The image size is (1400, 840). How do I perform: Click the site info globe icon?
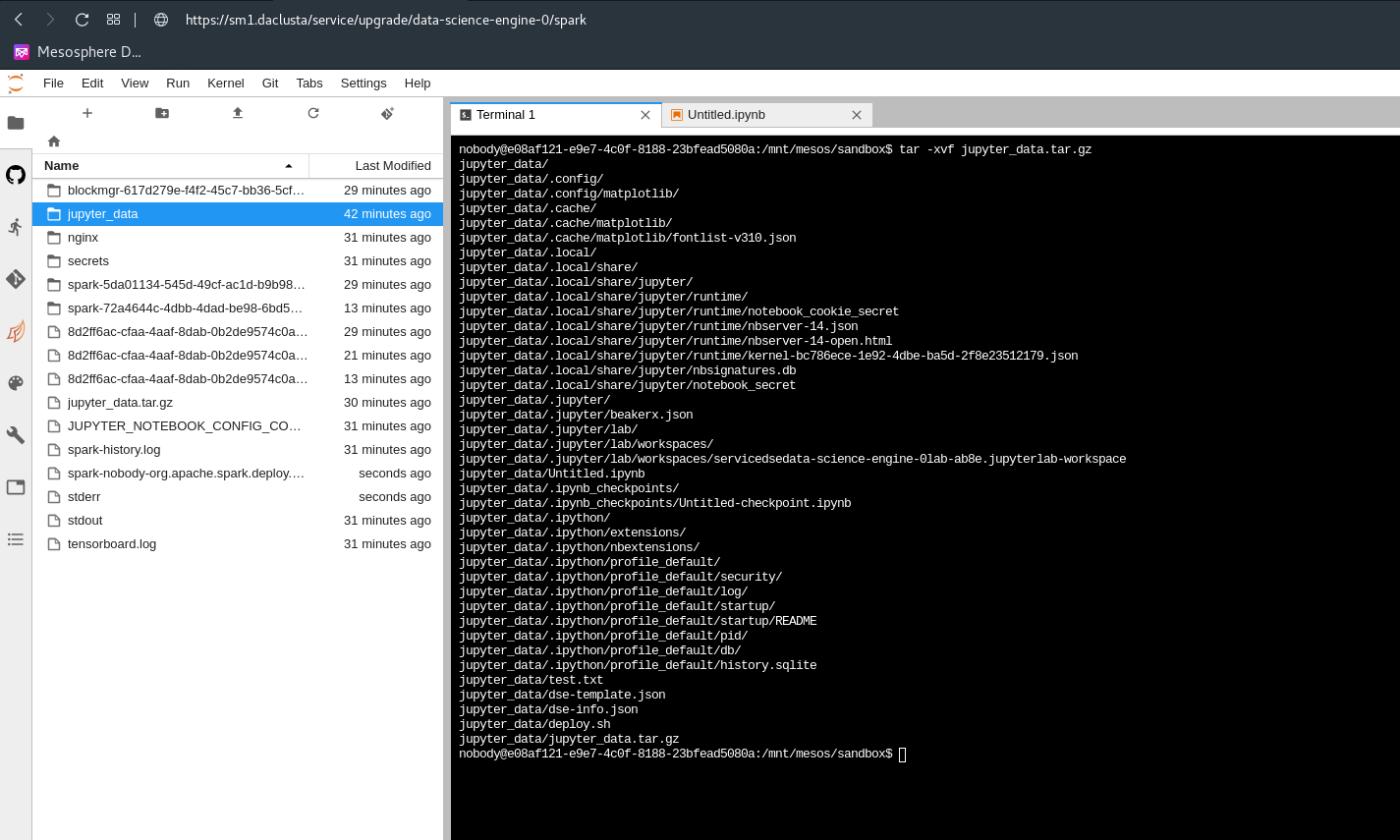pyautogui.click(x=161, y=20)
